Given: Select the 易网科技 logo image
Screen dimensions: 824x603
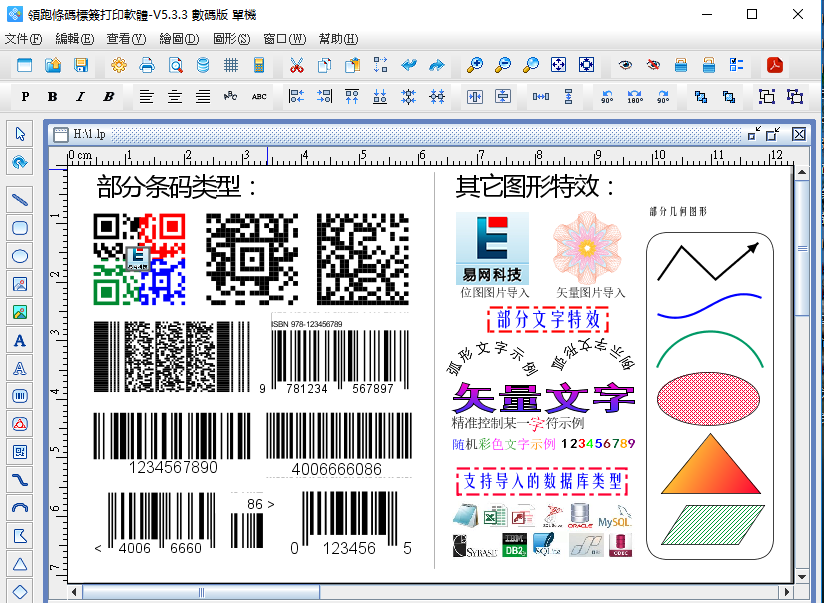Looking at the screenshot, I should (x=492, y=248).
